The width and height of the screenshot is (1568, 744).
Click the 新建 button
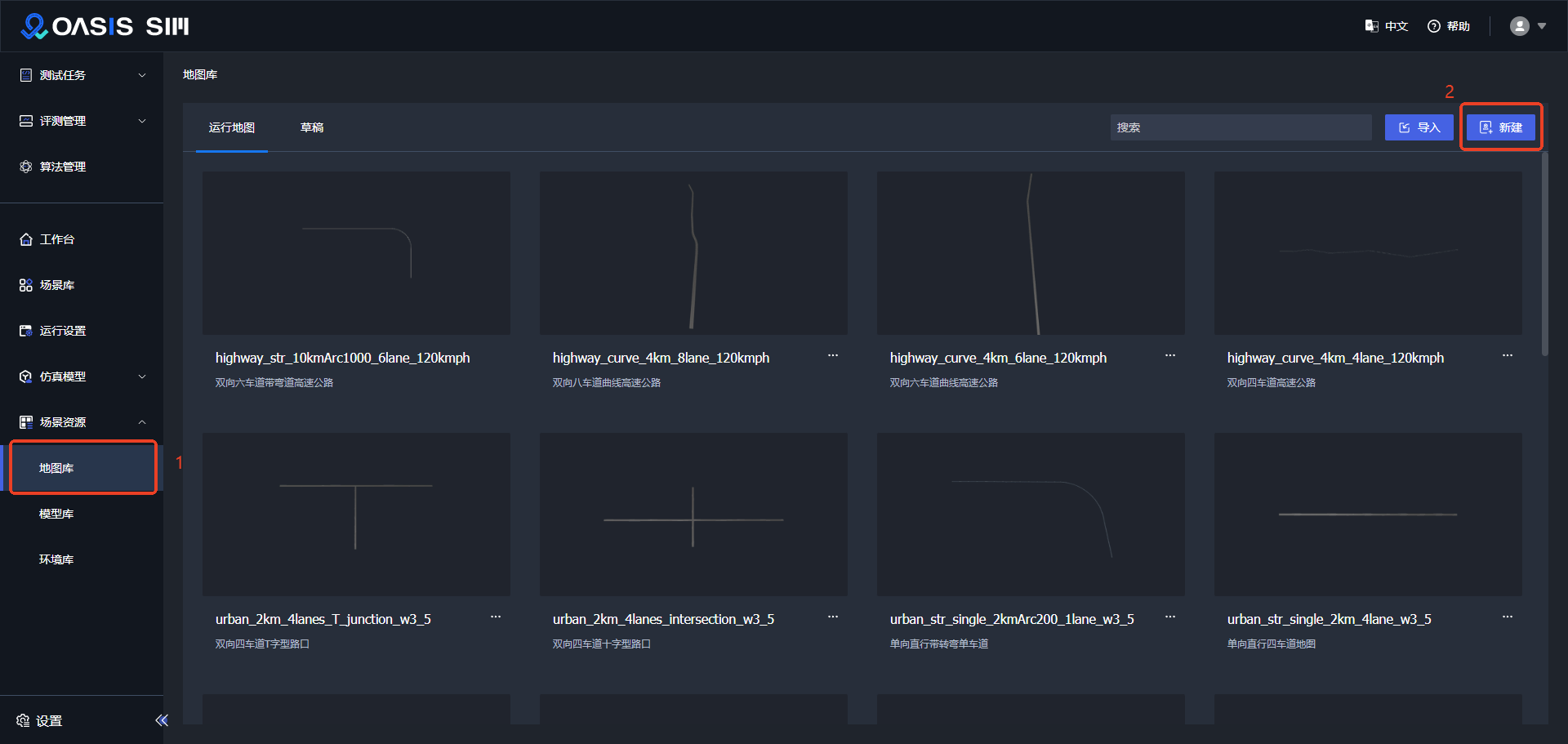pos(1501,127)
